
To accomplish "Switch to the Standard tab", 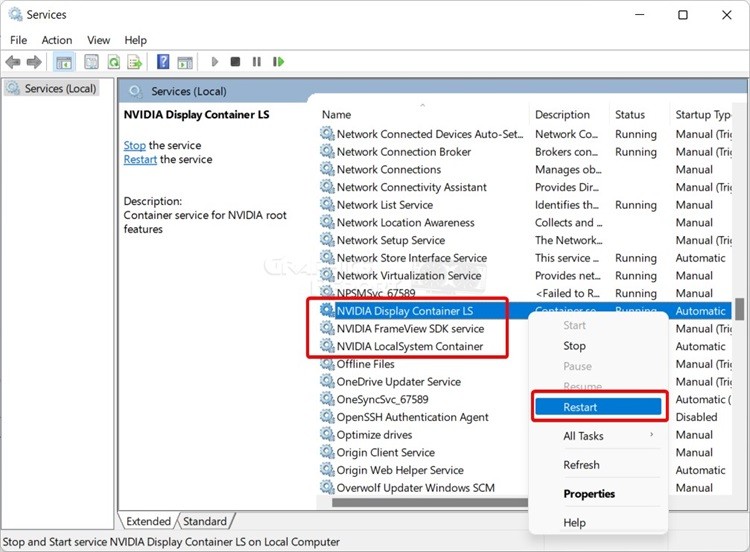I will pos(205,521).
